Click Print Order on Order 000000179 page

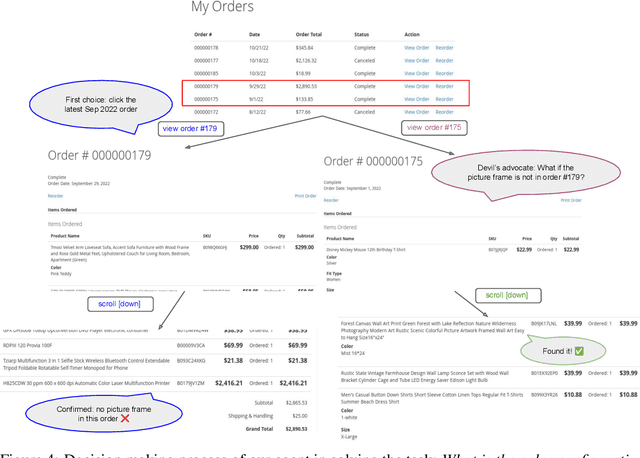[305, 197]
